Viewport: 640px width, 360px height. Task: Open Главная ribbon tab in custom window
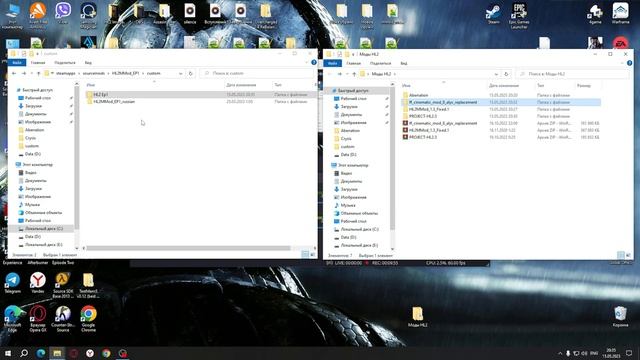pos(38,63)
